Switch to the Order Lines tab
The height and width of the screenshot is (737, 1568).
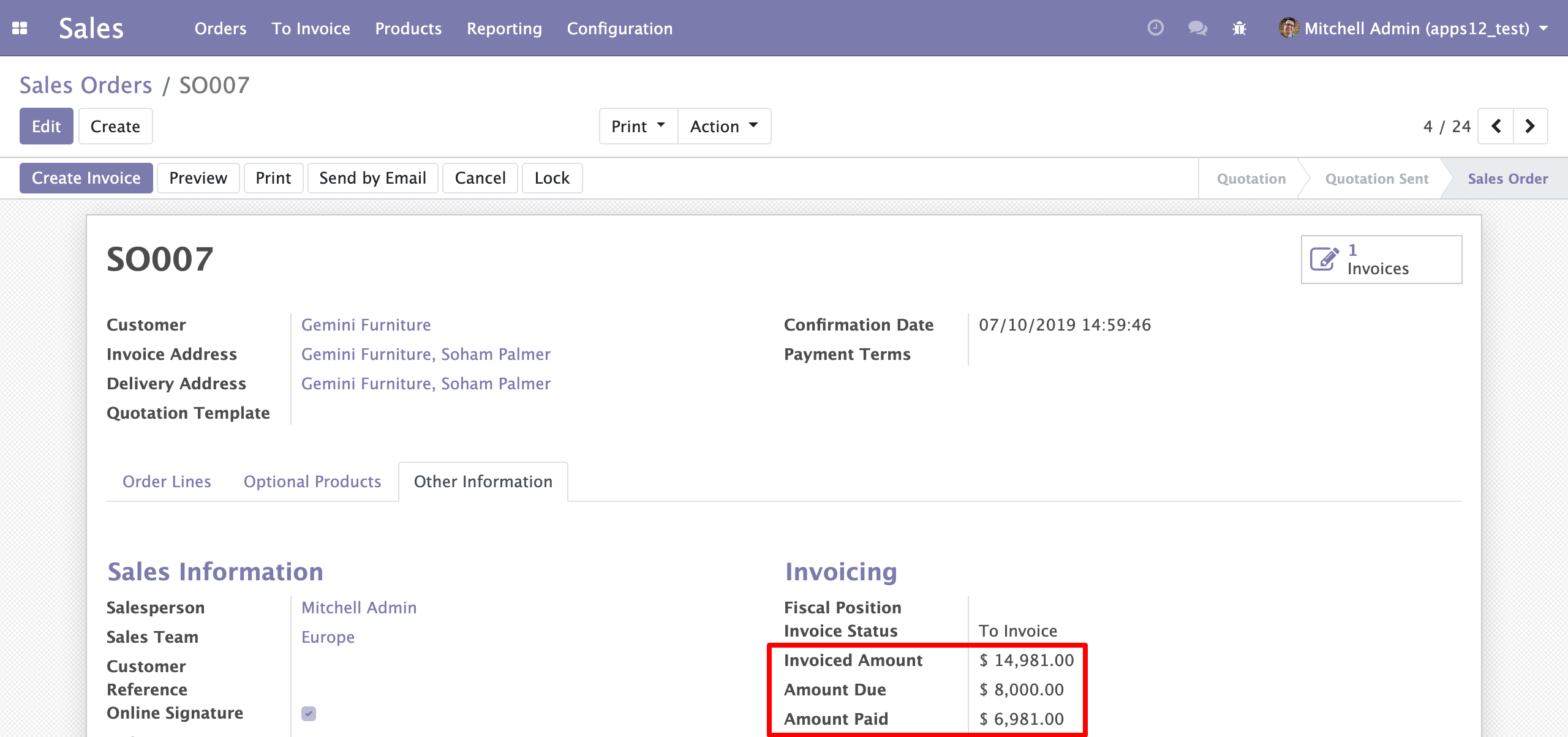[167, 482]
